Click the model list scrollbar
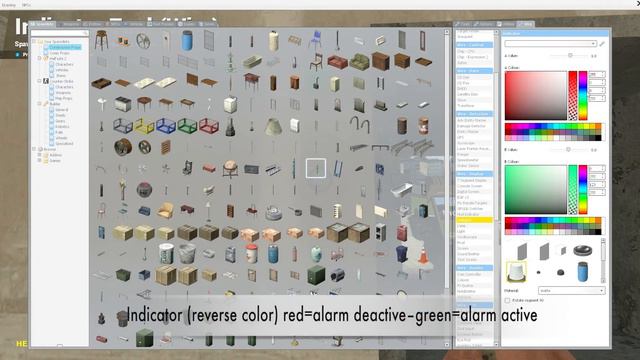Viewport: 640px width, 360px height. (x=603, y=261)
